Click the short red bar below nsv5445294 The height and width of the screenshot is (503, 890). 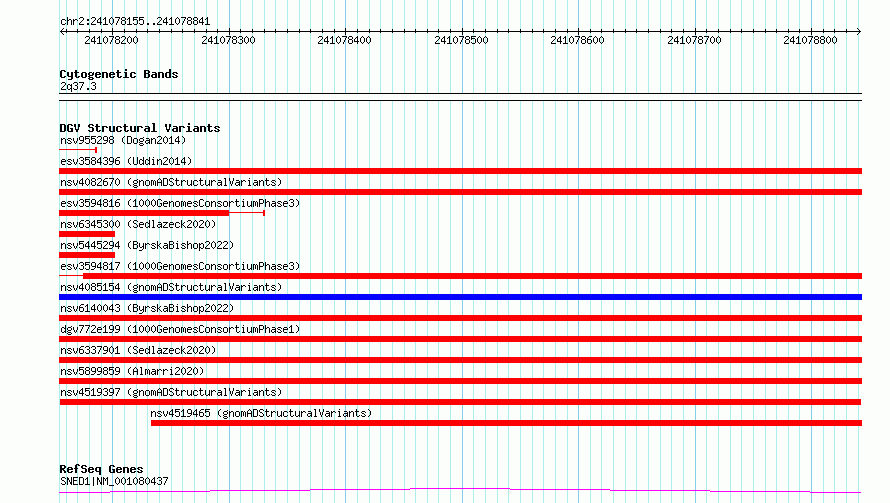(87, 255)
